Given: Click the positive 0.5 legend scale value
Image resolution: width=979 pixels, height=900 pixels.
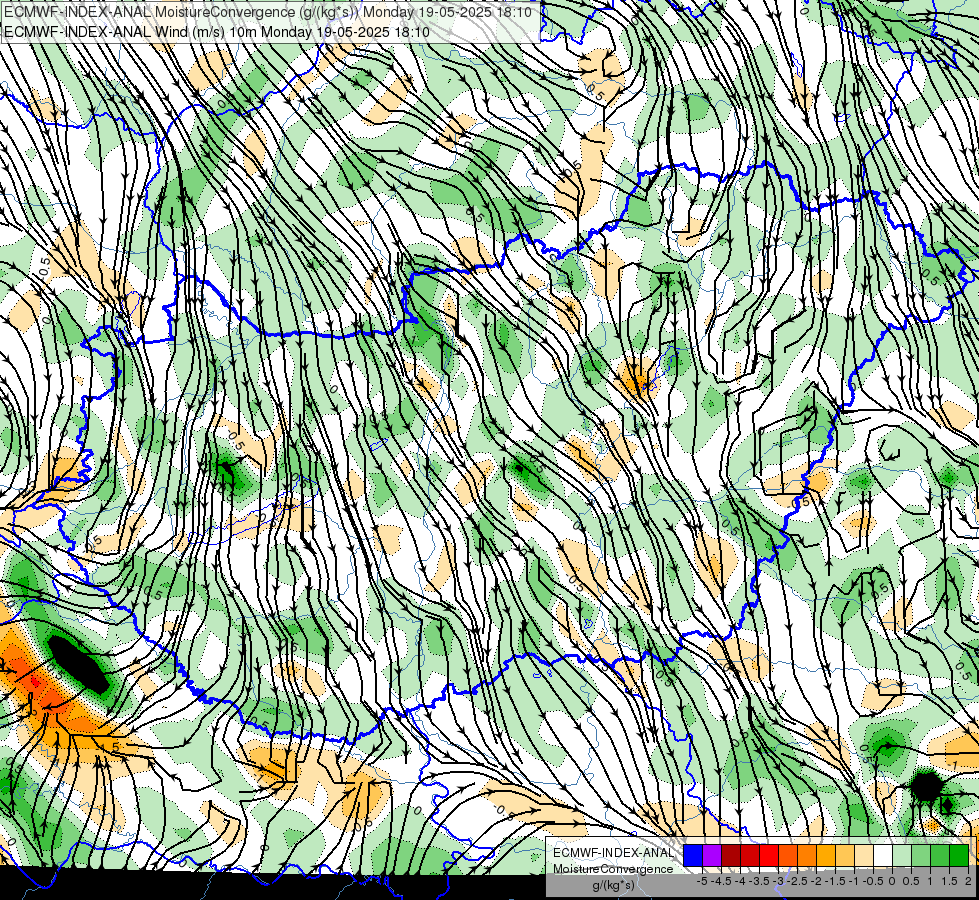Looking at the screenshot, I should 911,881.
